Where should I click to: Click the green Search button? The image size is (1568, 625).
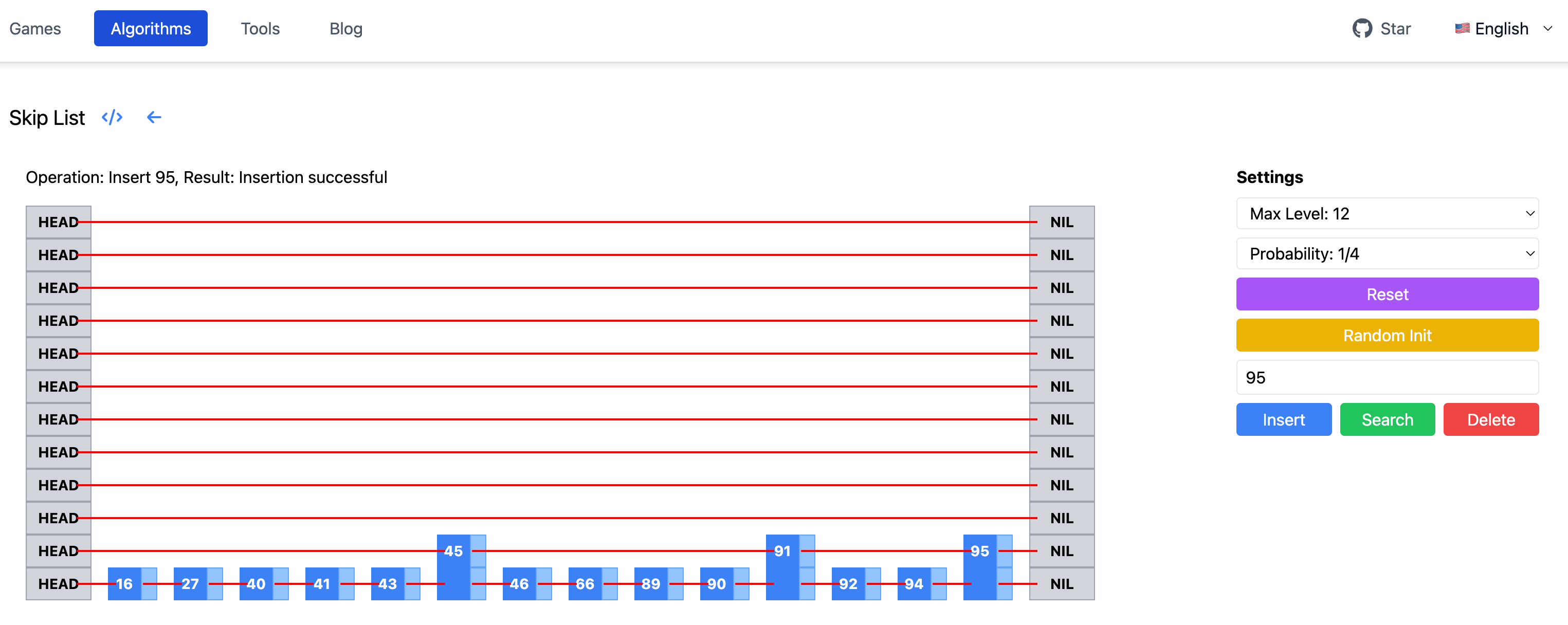[x=1387, y=420]
